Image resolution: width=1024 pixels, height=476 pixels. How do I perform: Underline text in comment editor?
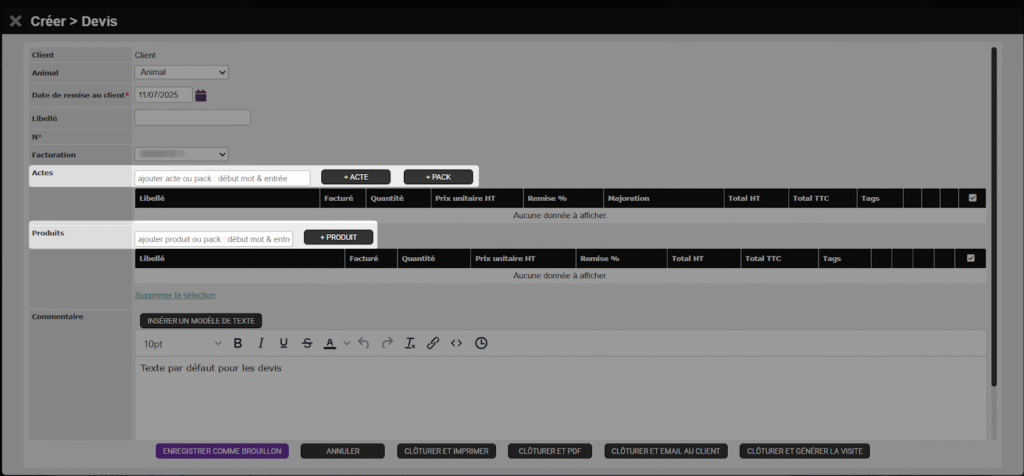pyautogui.click(x=284, y=343)
